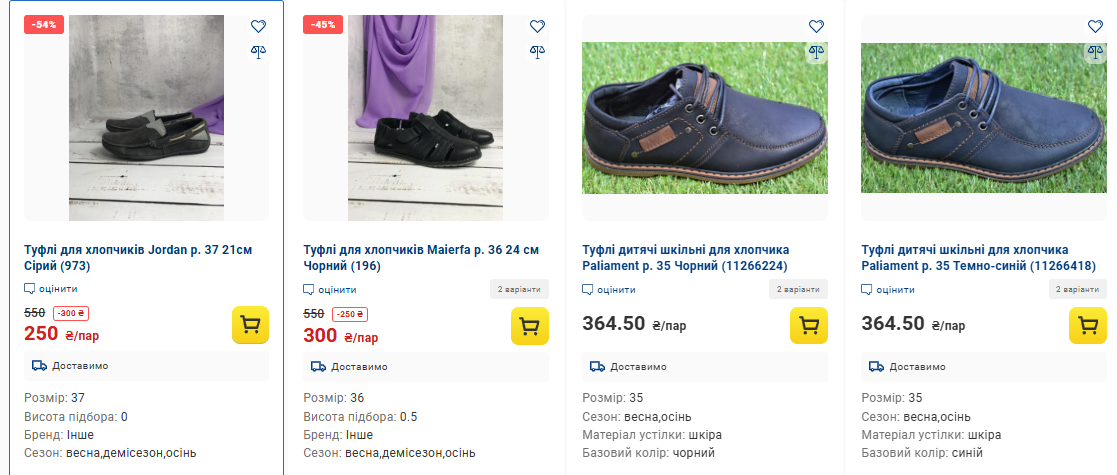Click Paliament black shoe product photo
The image size is (1117, 475).
click(x=704, y=118)
